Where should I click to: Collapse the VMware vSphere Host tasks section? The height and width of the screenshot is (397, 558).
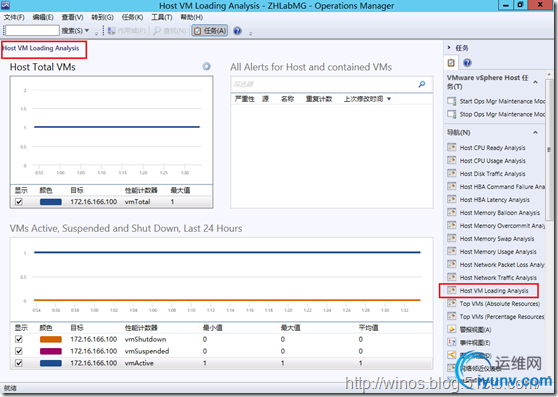535,82
